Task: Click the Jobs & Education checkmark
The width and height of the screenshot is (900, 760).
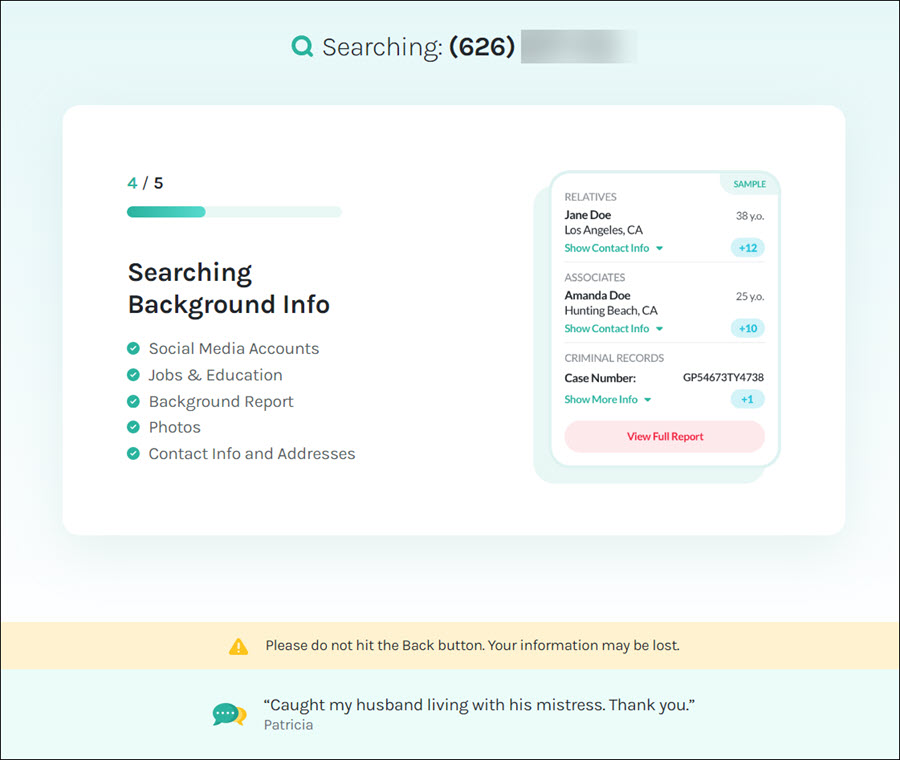Action: point(133,375)
